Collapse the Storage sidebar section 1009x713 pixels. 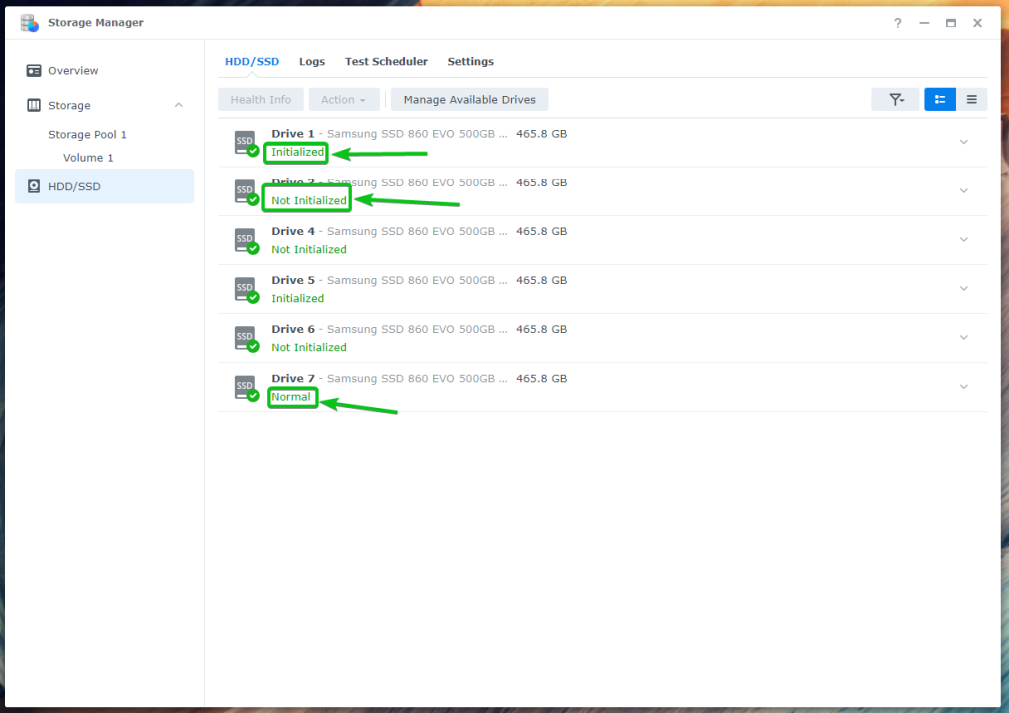[x=179, y=106]
